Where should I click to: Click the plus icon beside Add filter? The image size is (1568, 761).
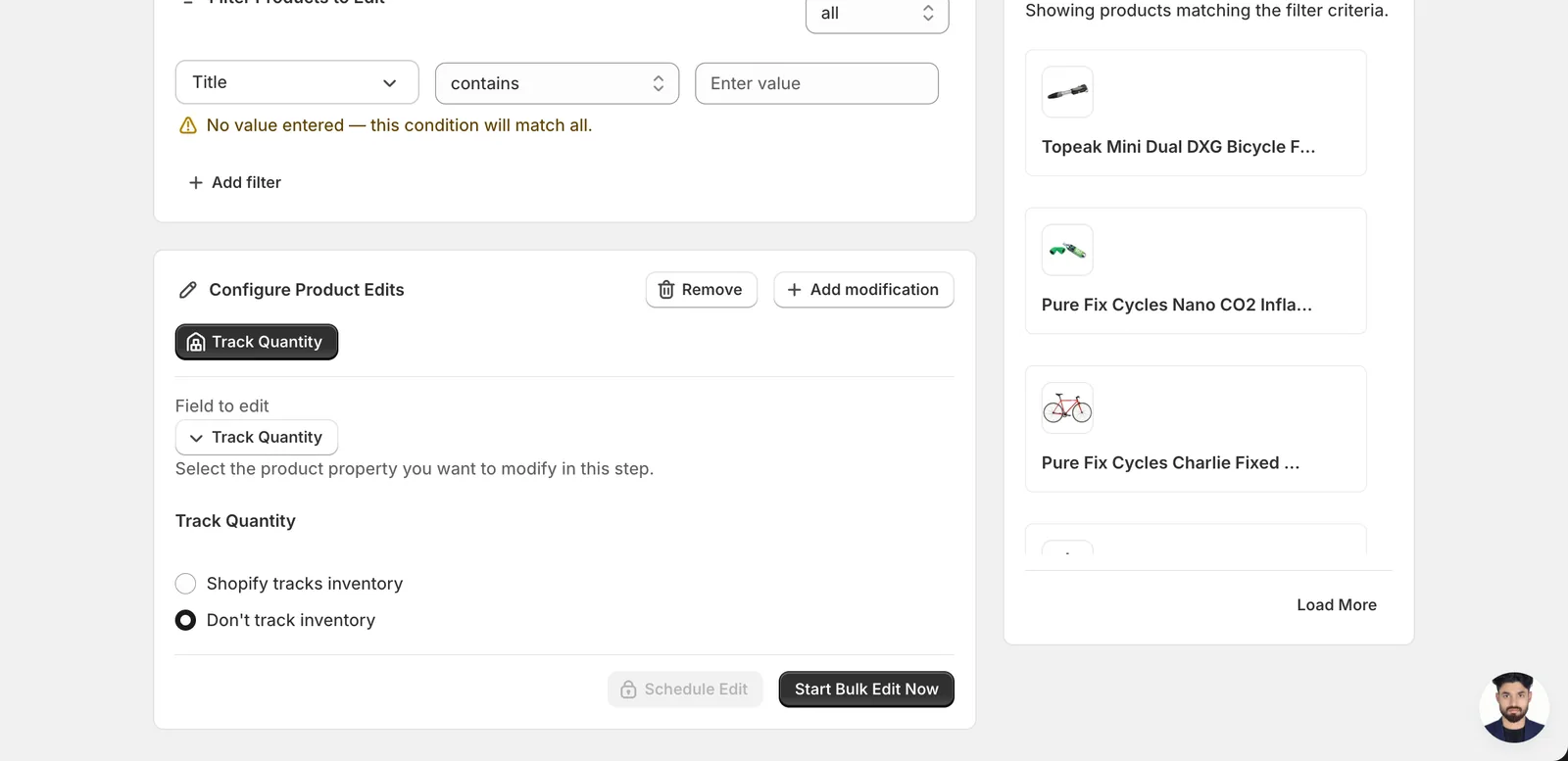point(196,182)
